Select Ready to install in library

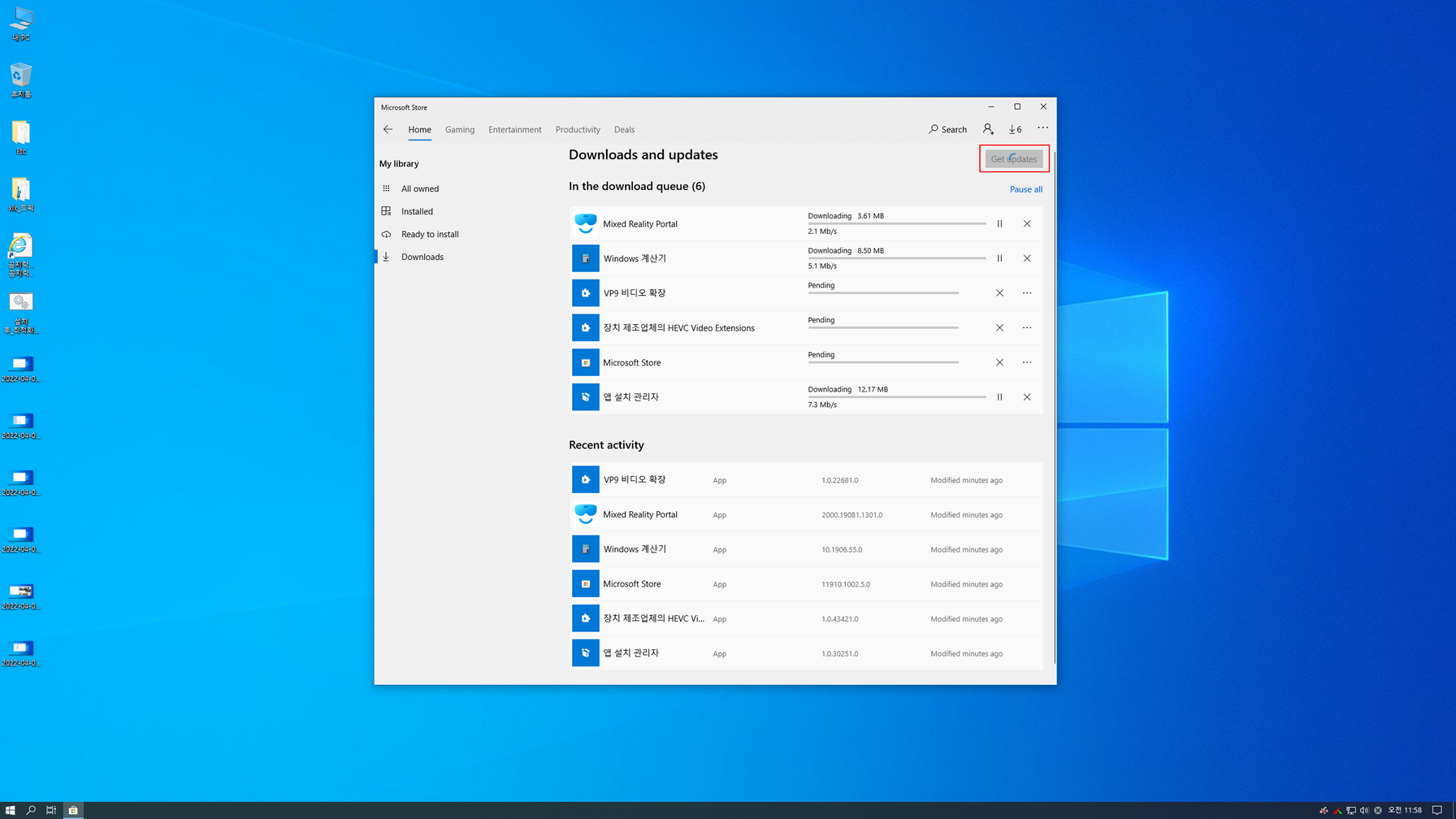coord(430,234)
